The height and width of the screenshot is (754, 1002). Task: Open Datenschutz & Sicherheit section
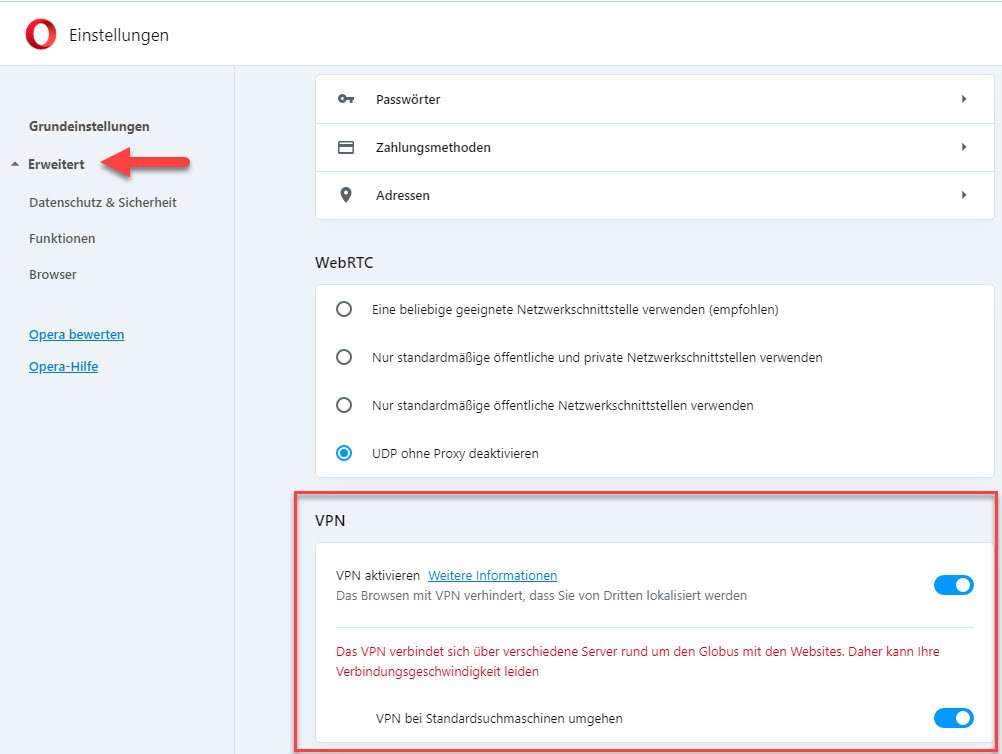coord(103,202)
